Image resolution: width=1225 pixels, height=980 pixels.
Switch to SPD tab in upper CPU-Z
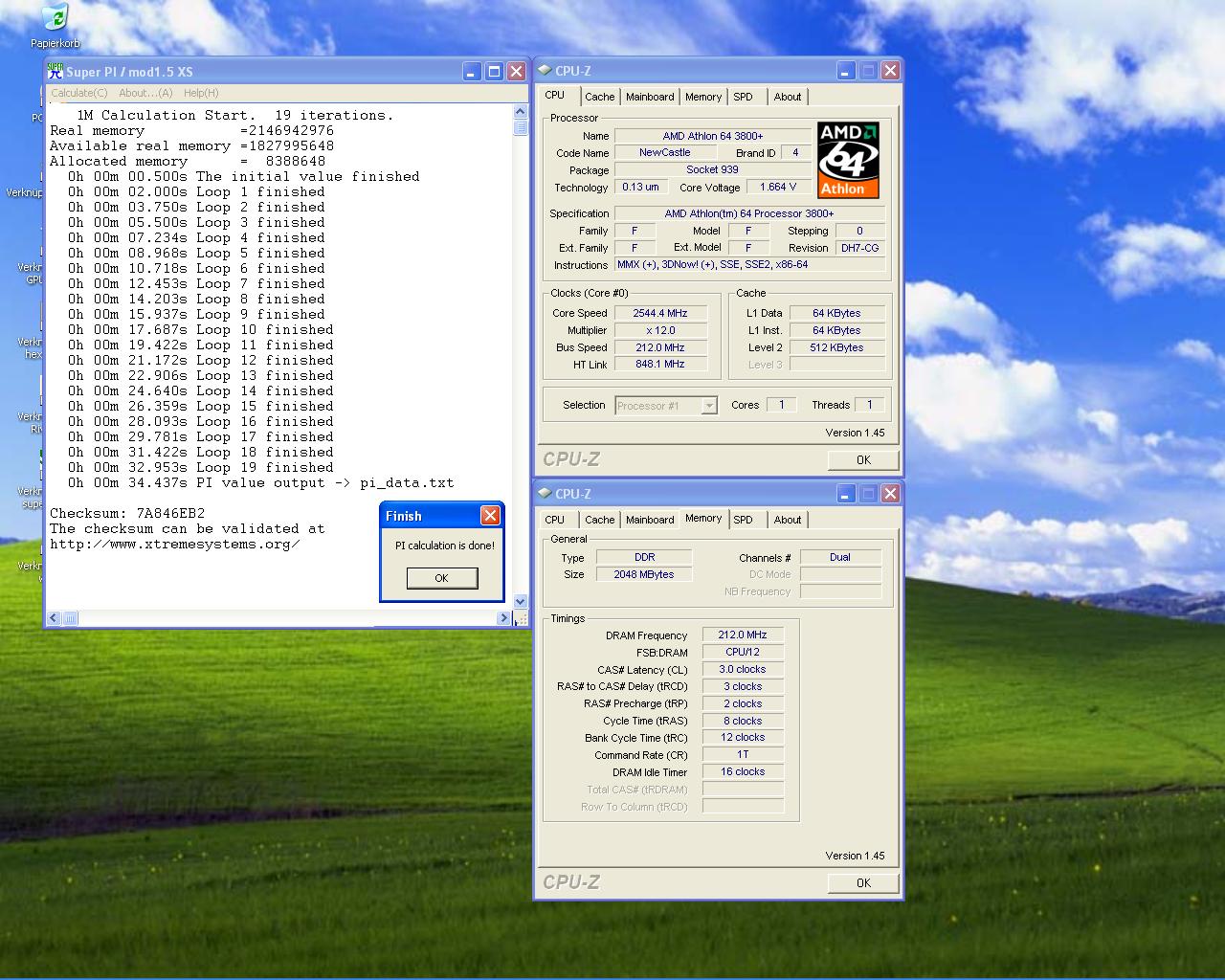[744, 97]
